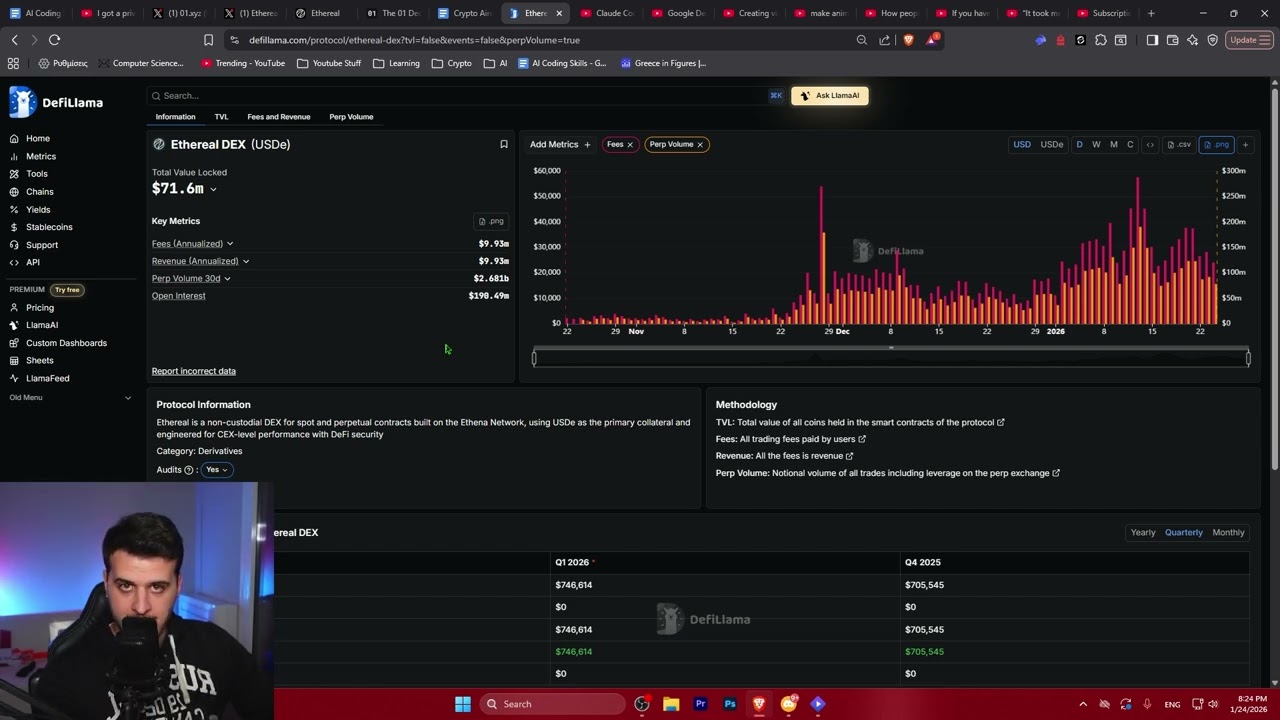1280x720 pixels.
Task: Select the Monthly table view
Action: click(x=1228, y=532)
